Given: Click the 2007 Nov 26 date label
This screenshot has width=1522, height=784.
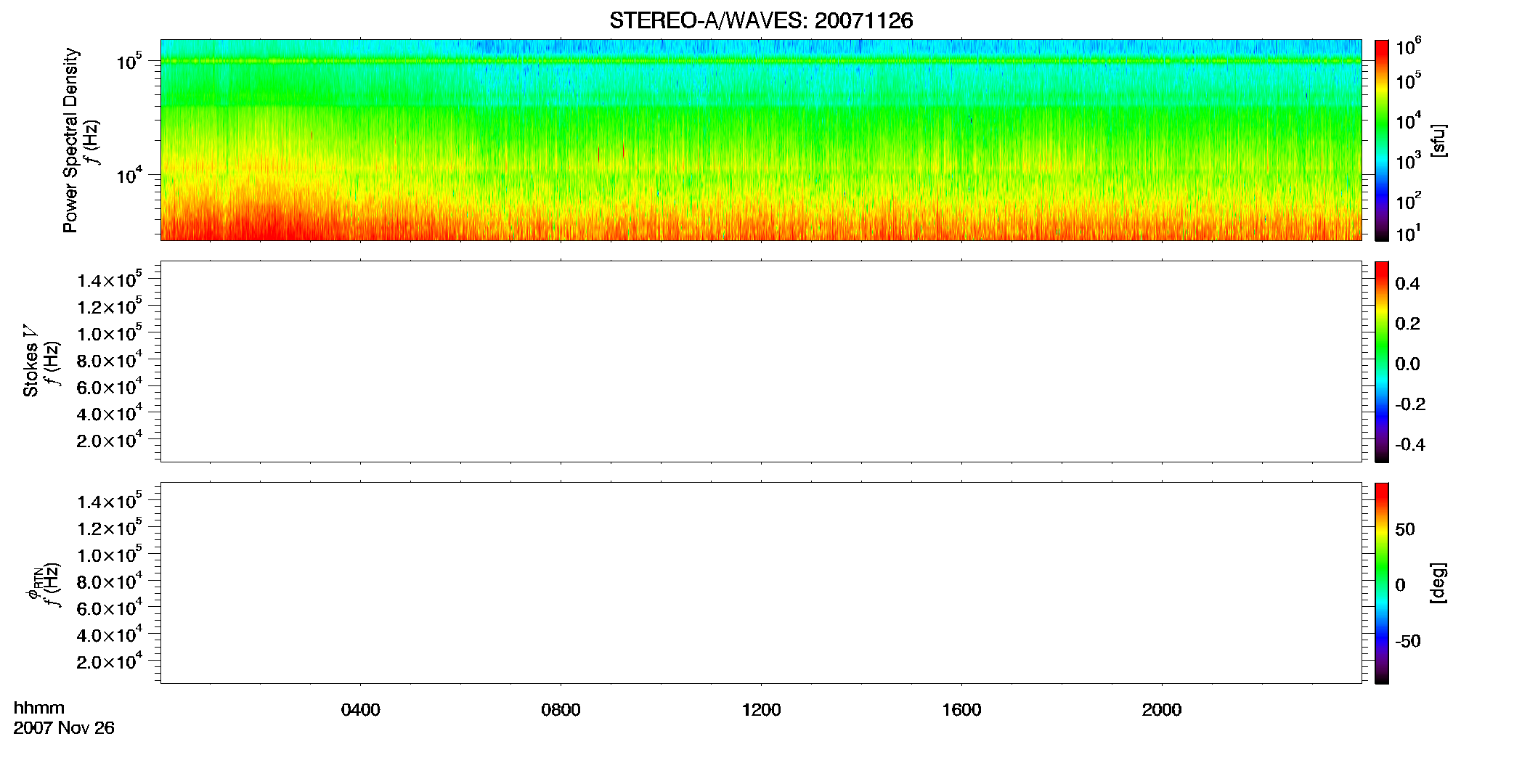Looking at the screenshot, I should 64,728.
